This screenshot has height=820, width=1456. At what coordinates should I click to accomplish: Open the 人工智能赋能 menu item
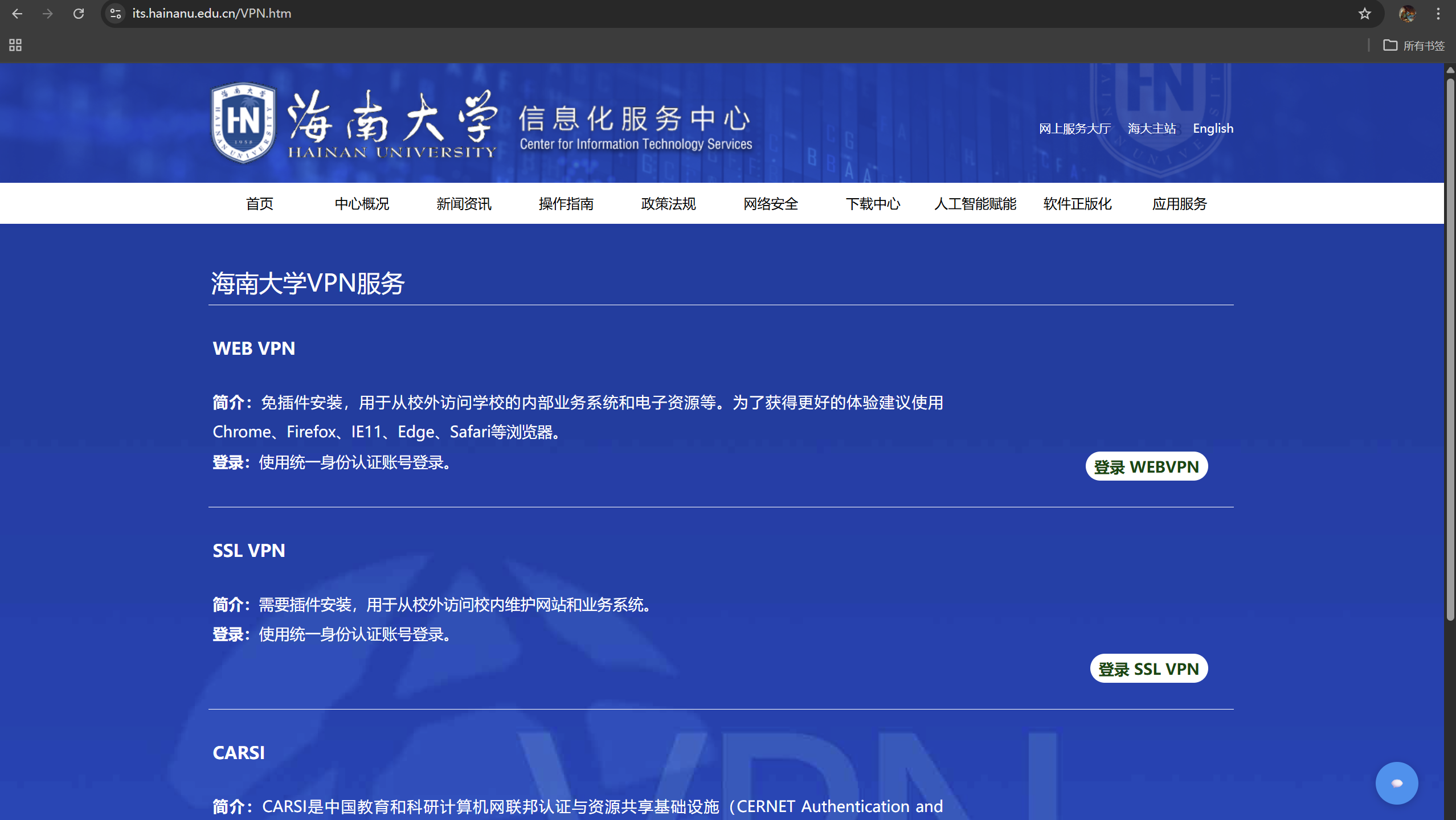pos(975,204)
